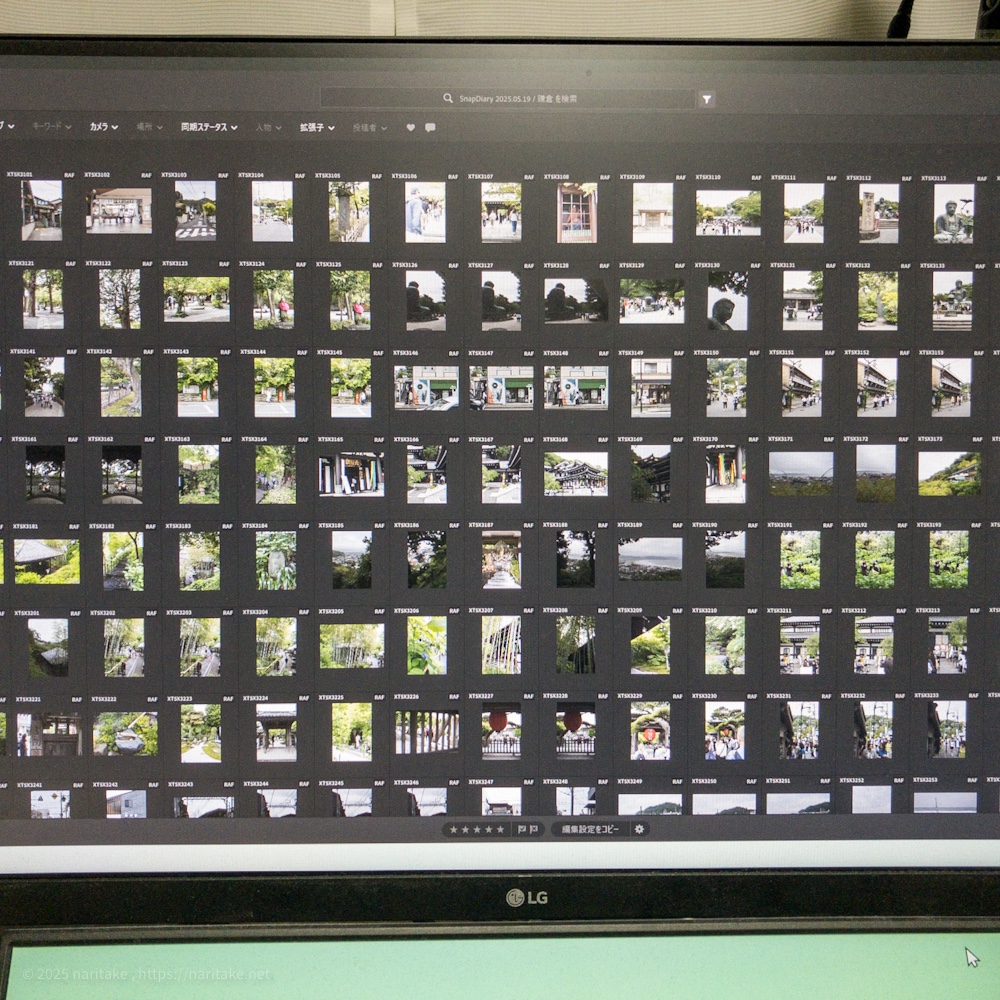The height and width of the screenshot is (1000, 1000).
Task: Expand the 拡張子 filter dropdown
Action: [317, 128]
